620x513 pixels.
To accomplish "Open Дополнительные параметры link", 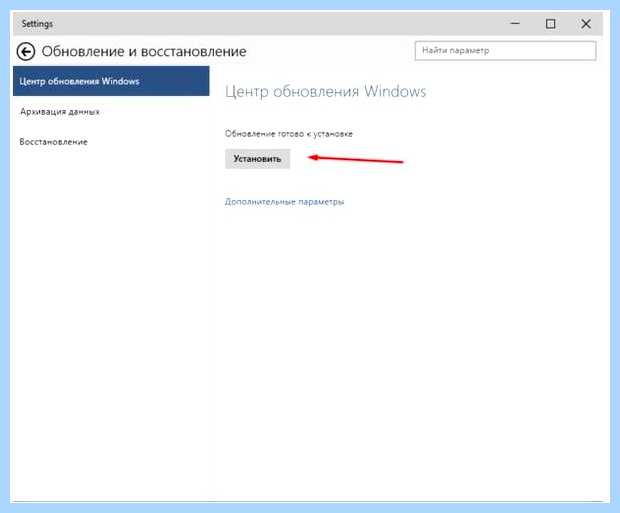I will pos(284,202).
